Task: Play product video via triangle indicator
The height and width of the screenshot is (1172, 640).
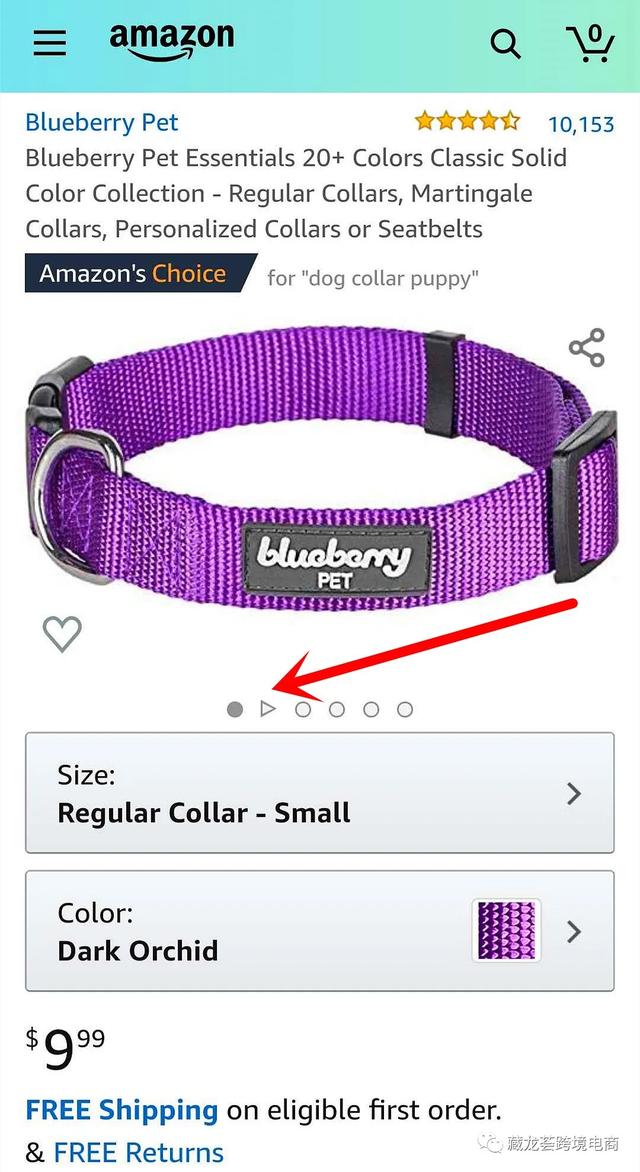Action: (x=268, y=709)
